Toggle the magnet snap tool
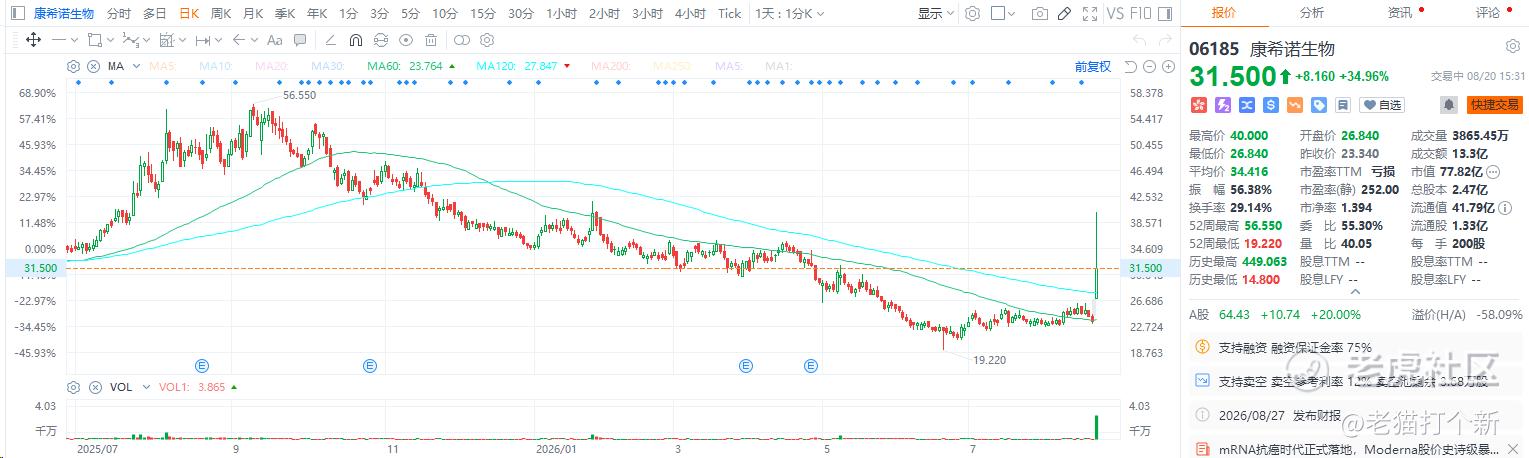 356,40
